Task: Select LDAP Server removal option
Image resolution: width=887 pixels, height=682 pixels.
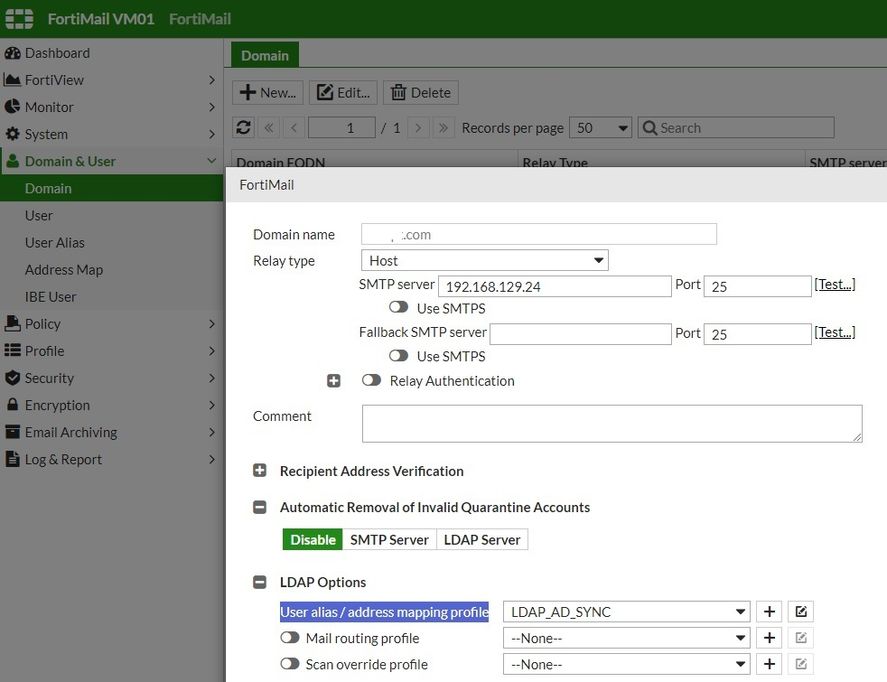Action: point(482,540)
